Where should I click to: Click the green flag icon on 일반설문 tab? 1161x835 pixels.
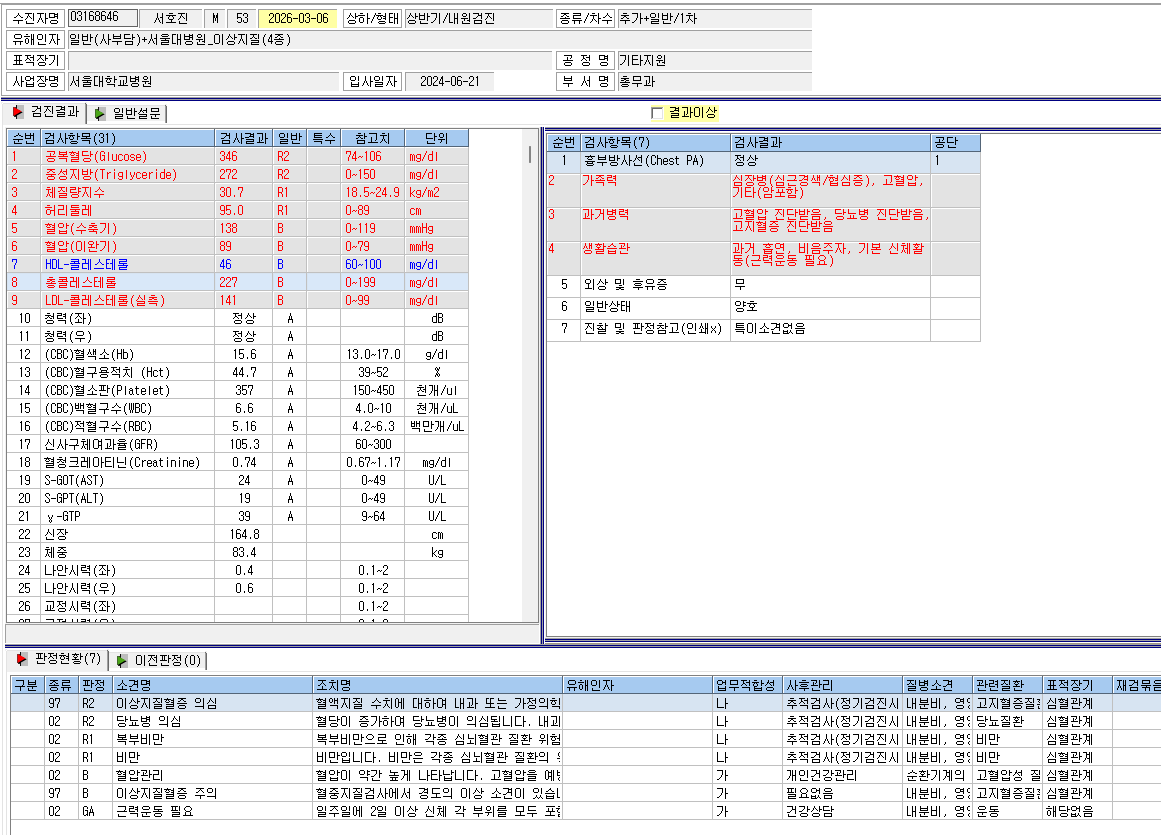[x=100, y=113]
